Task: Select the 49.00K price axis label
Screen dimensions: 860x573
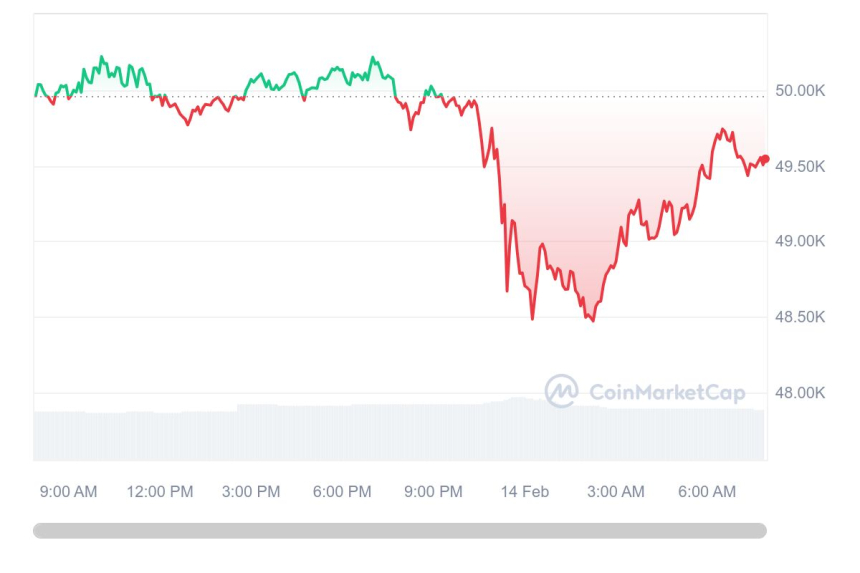Action: tap(800, 242)
